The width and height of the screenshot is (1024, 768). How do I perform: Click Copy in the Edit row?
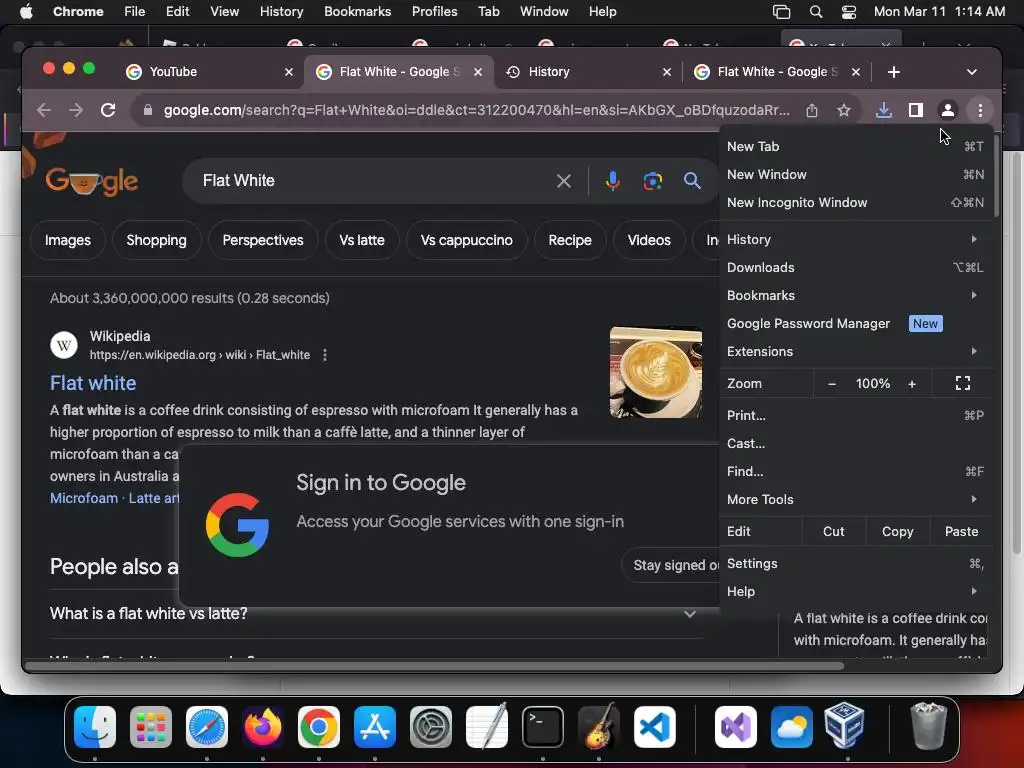click(897, 532)
